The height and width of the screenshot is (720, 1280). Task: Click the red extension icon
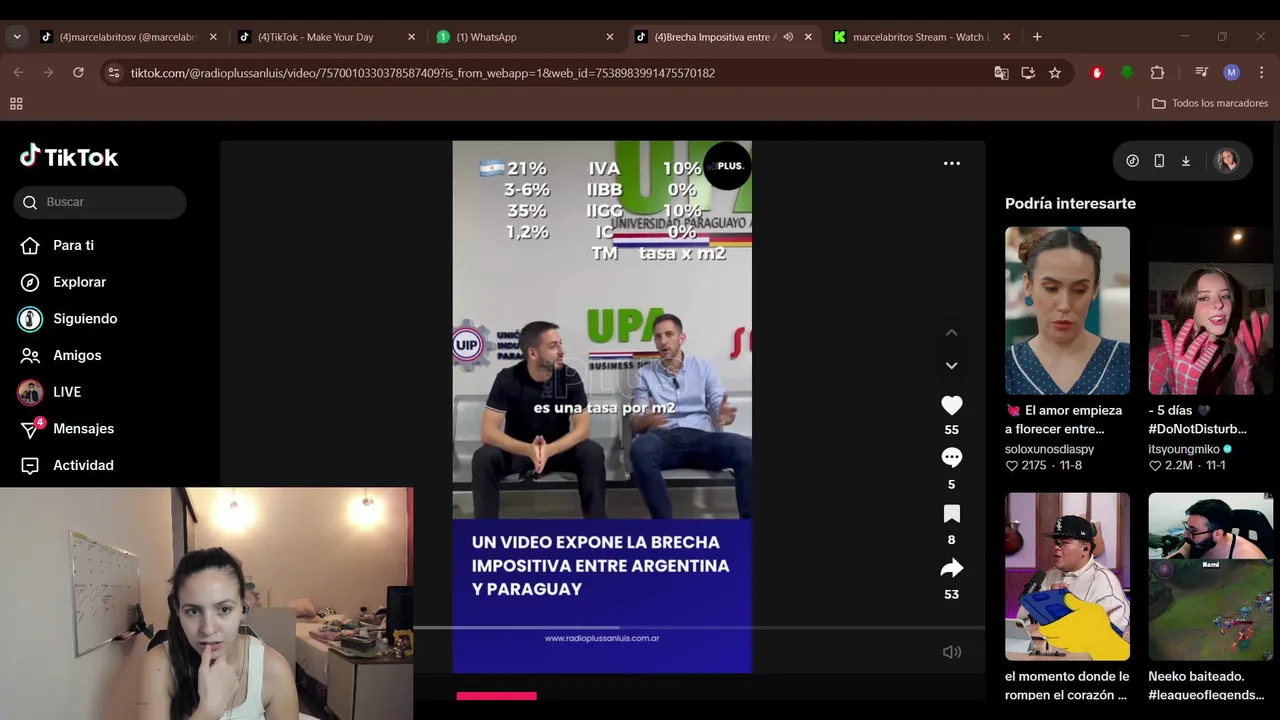click(x=1097, y=73)
